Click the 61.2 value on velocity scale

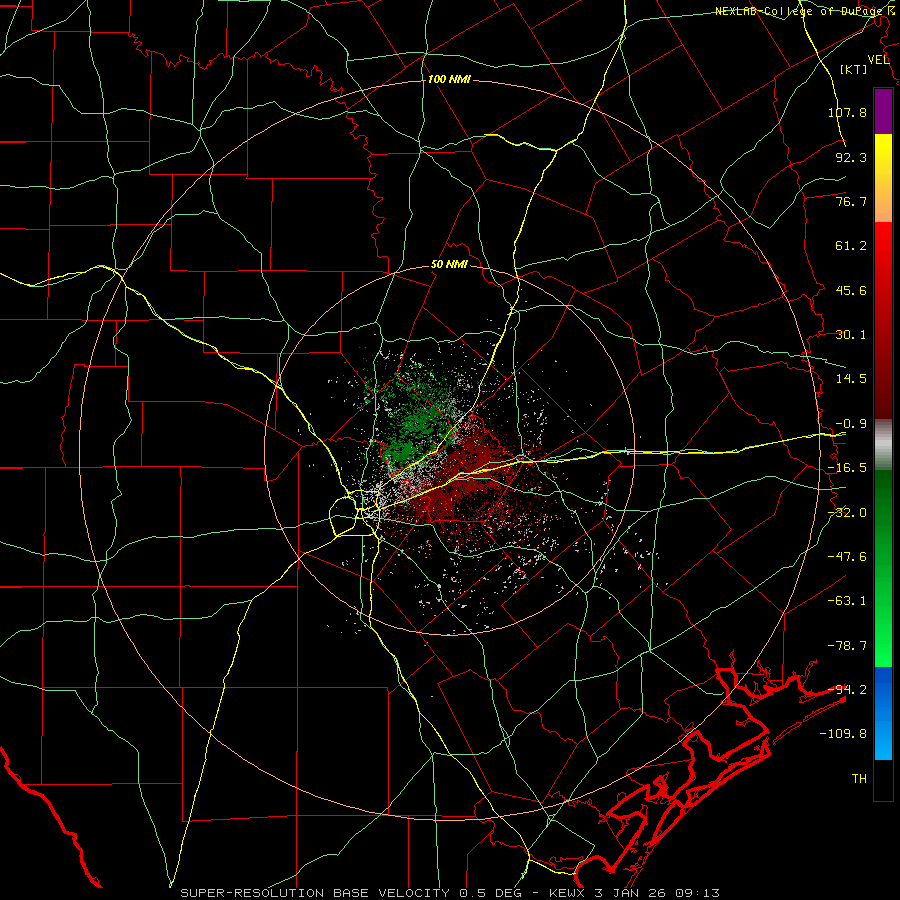click(851, 246)
